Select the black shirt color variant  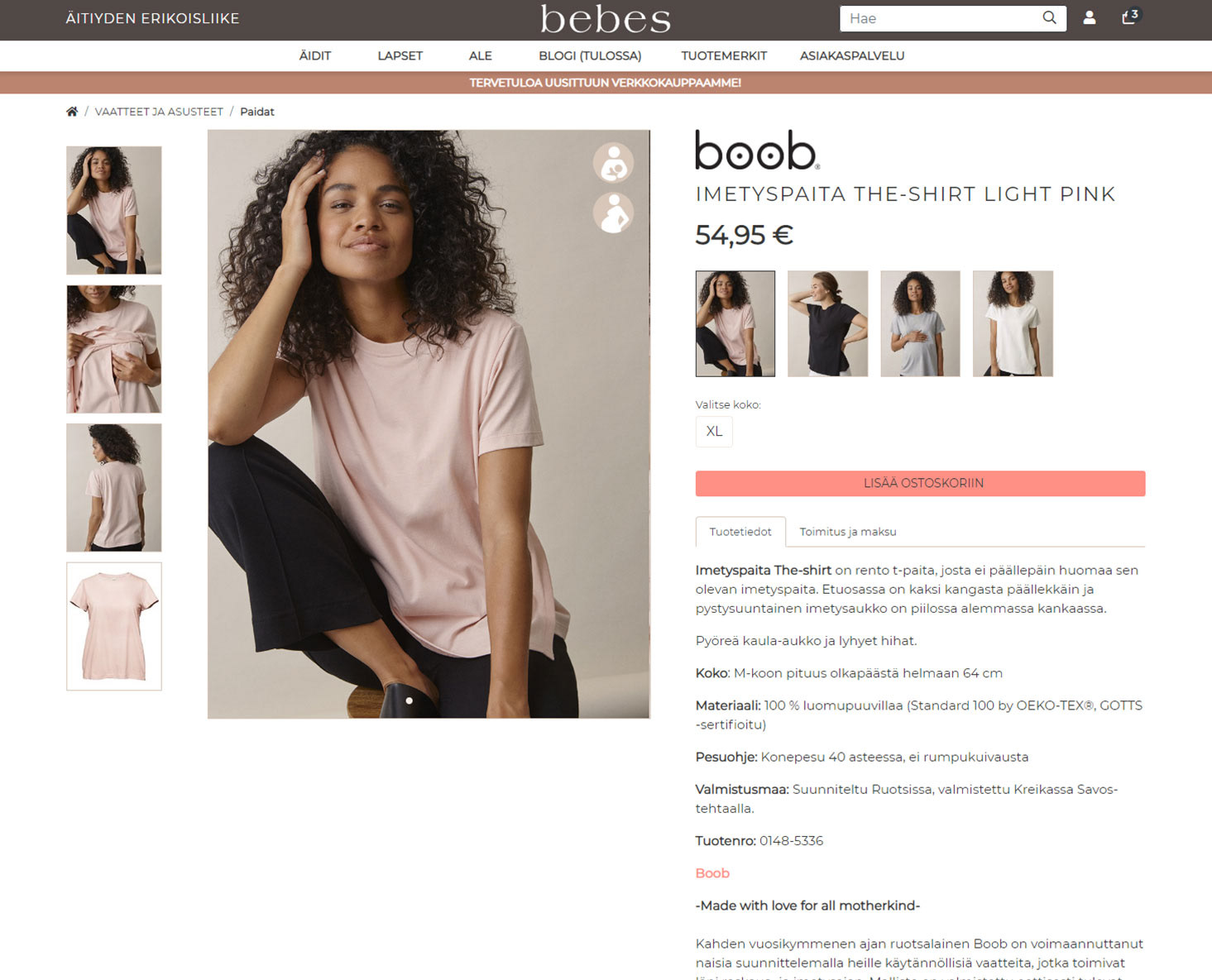827,323
